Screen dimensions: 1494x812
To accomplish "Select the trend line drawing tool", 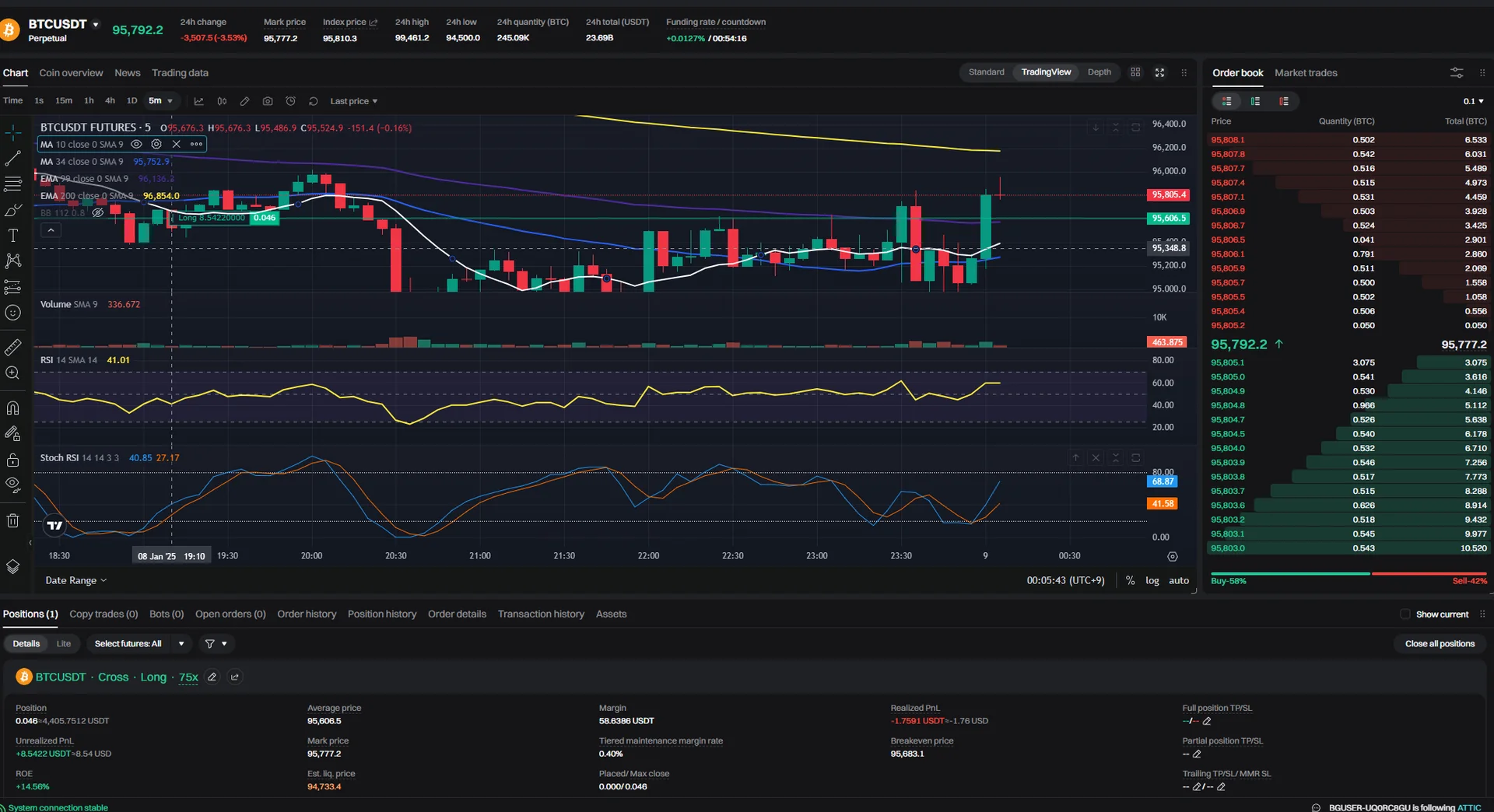I will click(12, 159).
